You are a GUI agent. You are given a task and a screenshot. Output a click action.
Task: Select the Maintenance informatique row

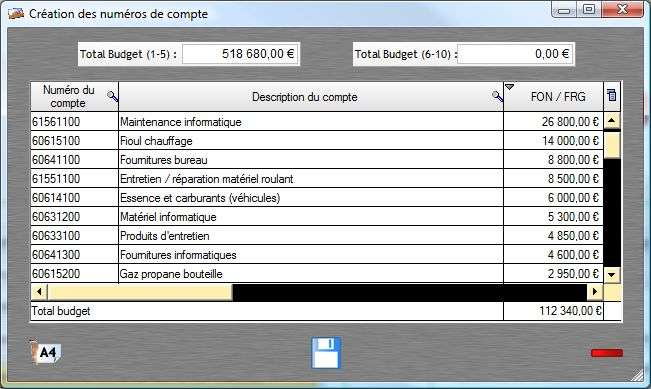(317, 122)
